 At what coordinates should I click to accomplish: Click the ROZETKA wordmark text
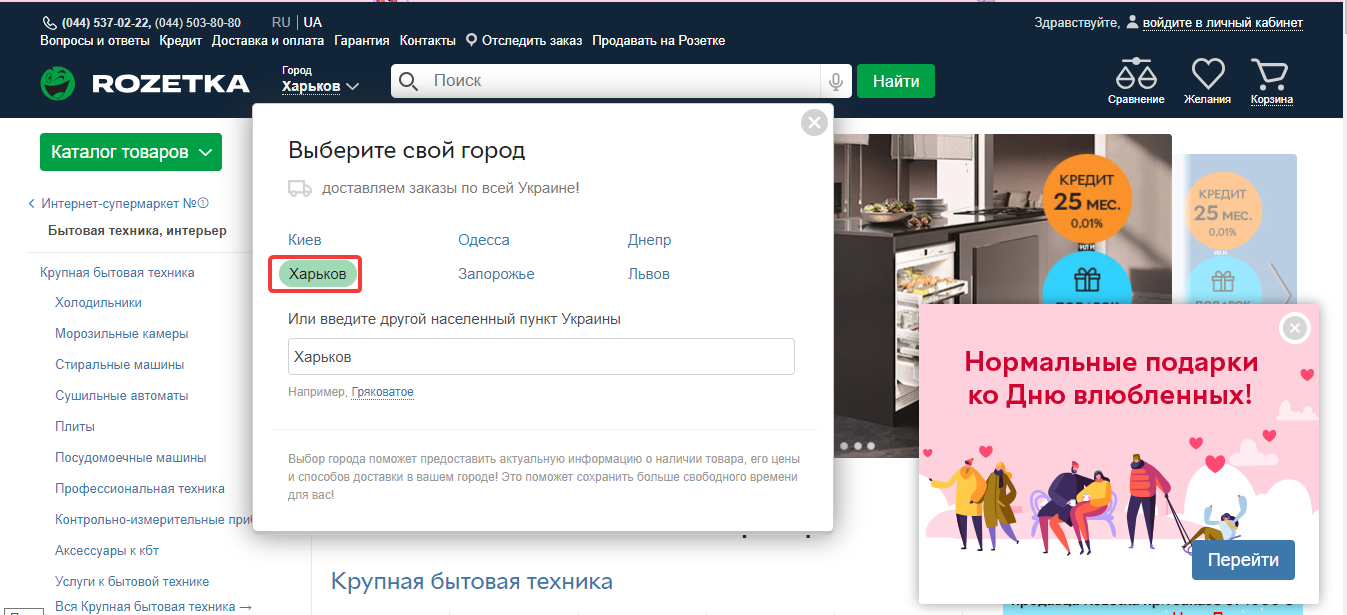(x=170, y=83)
